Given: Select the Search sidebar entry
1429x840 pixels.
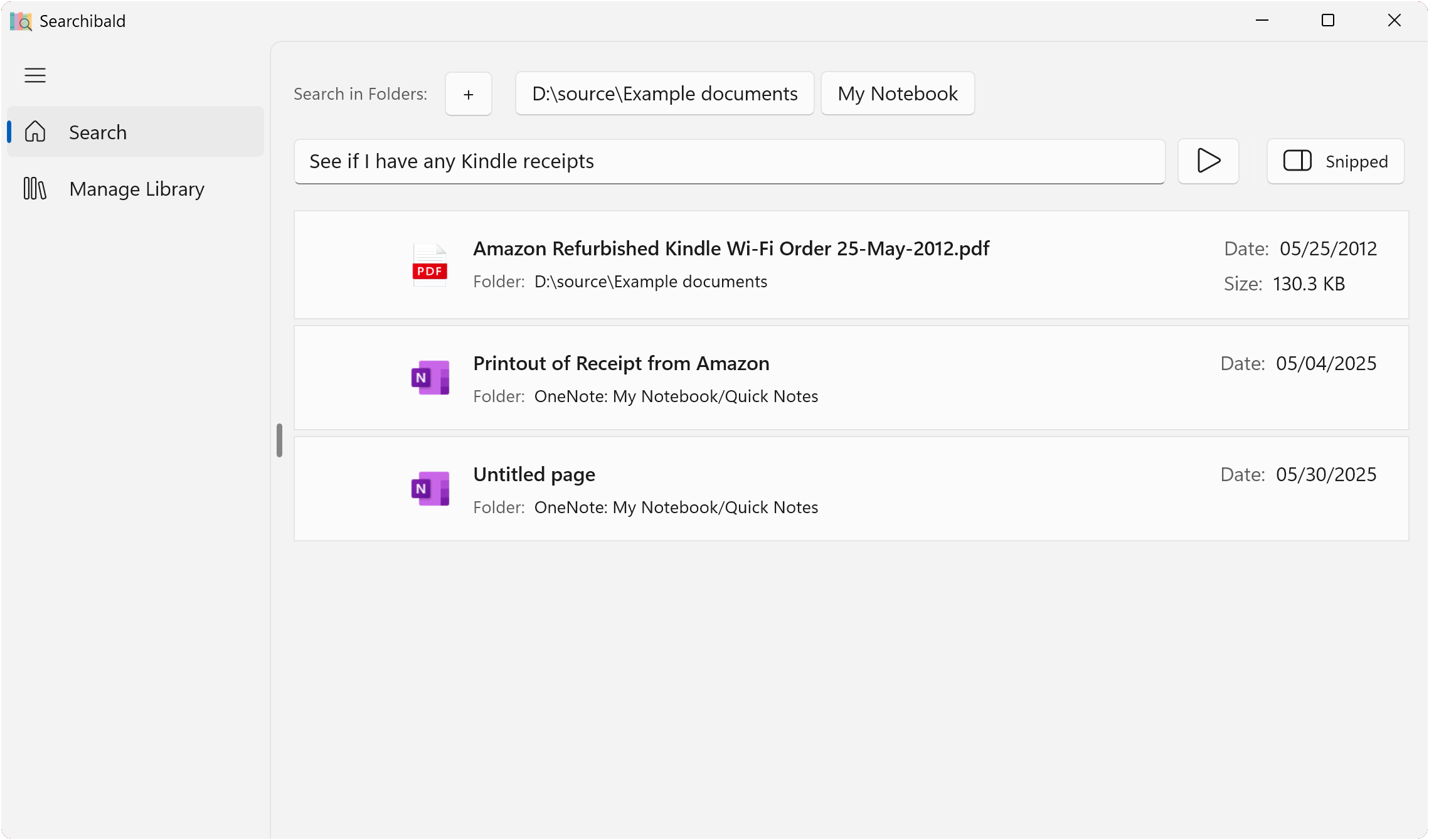Looking at the screenshot, I should pos(98,132).
